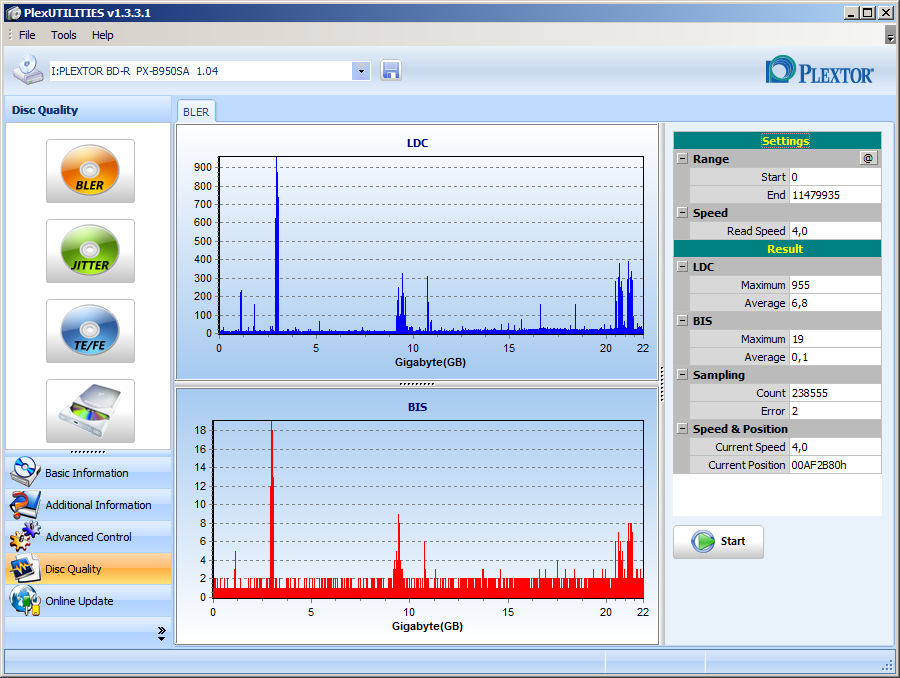The image size is (900, 678).
Task: Click the Range Start value field
Action: click(835, 177)
